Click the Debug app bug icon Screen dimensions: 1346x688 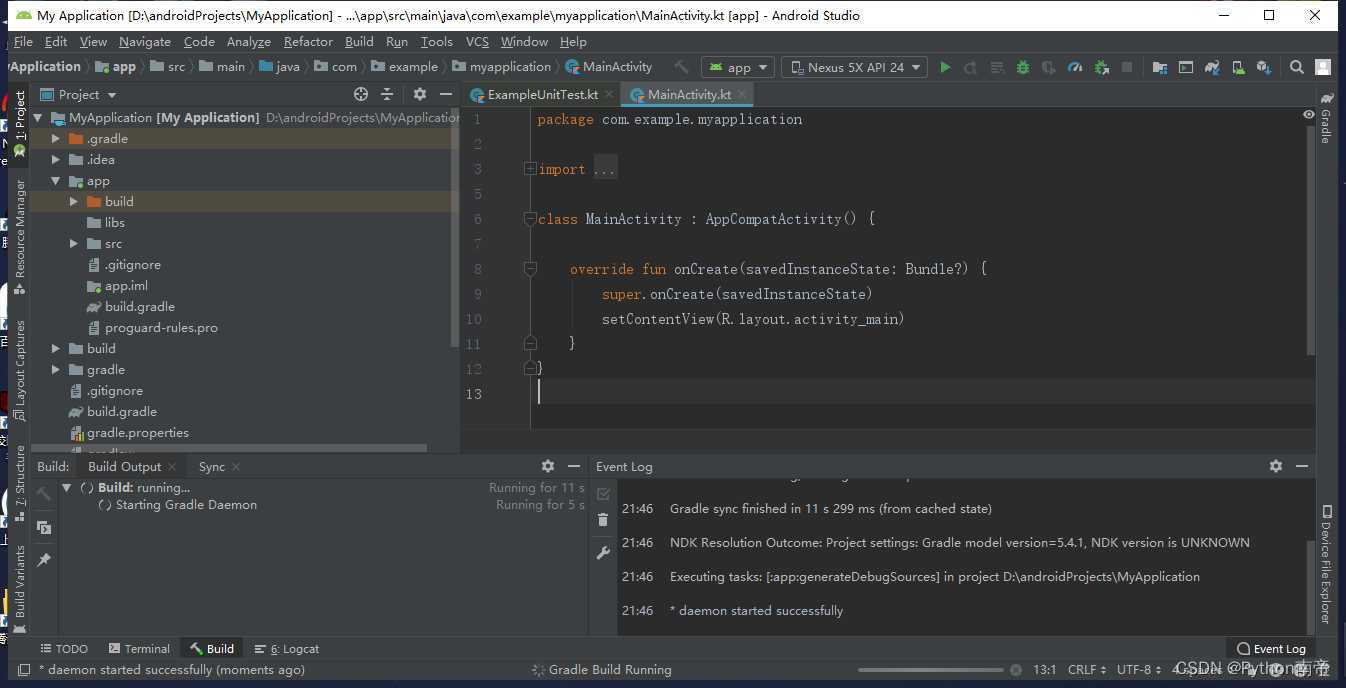pyautogui.click(x=1022, y=67)
